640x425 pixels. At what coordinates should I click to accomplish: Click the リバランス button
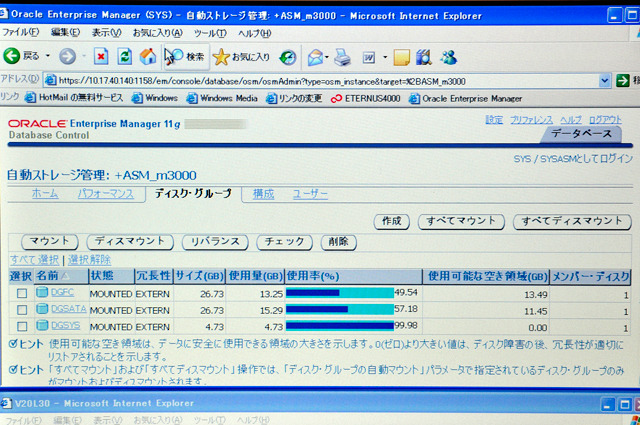click(x=215, y=242)
